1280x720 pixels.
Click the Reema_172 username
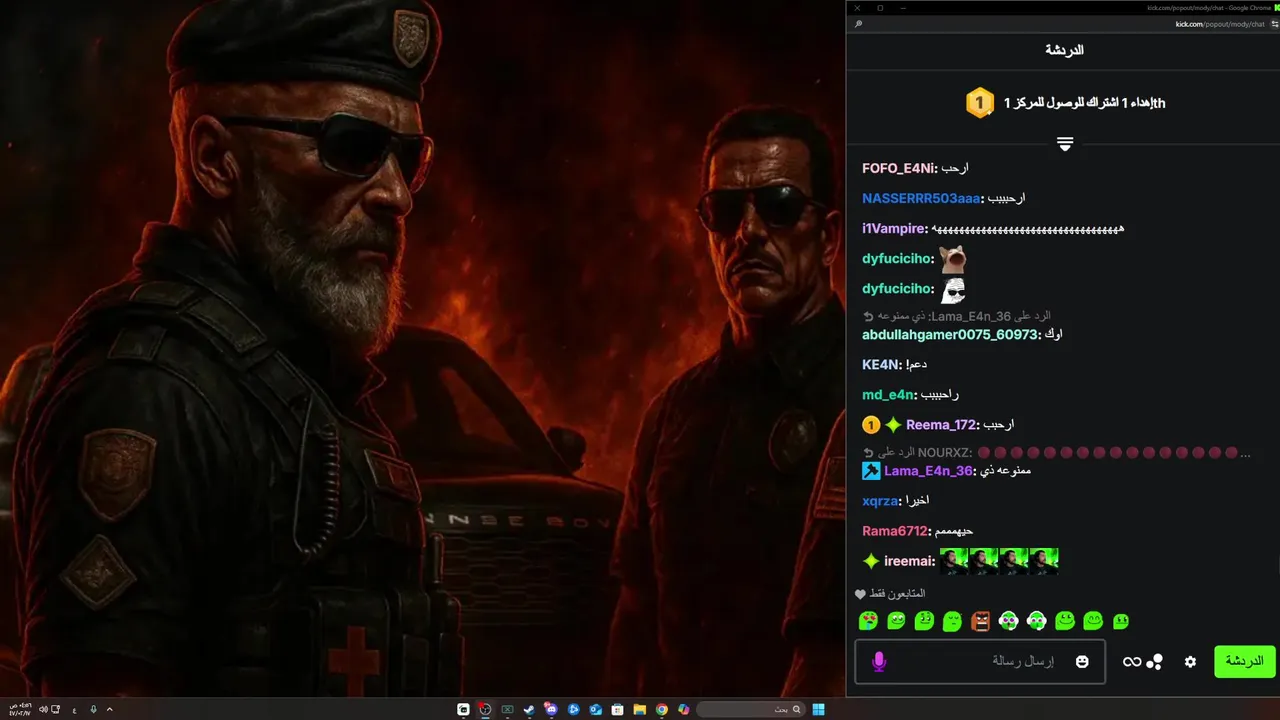[x=942, y=425]
